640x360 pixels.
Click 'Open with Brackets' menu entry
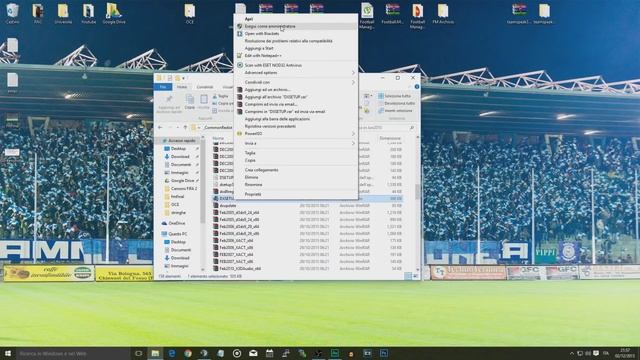click(262, 33)
